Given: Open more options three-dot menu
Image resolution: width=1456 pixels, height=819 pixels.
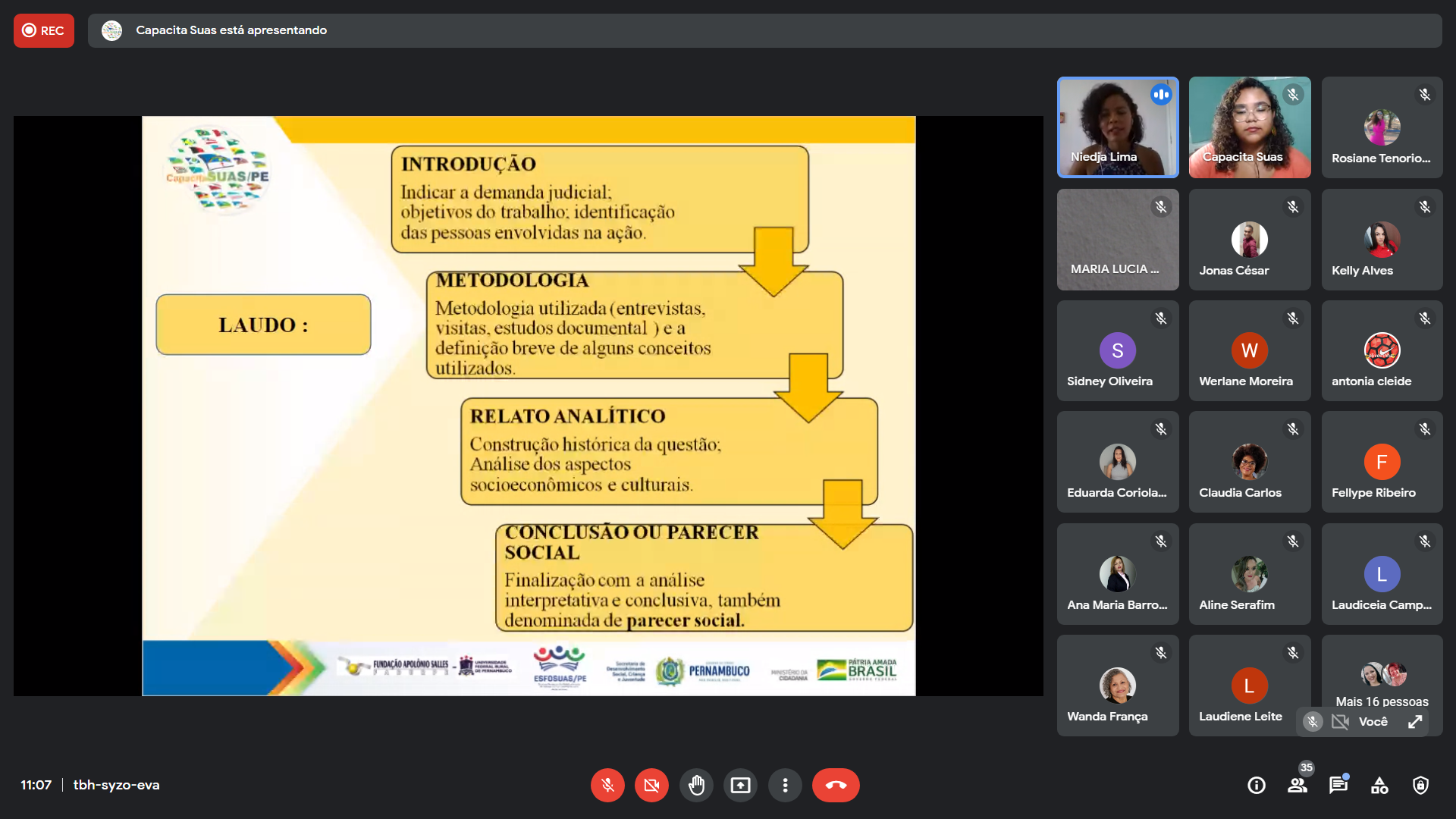Looking at the screenshot, I should point(785,785).
